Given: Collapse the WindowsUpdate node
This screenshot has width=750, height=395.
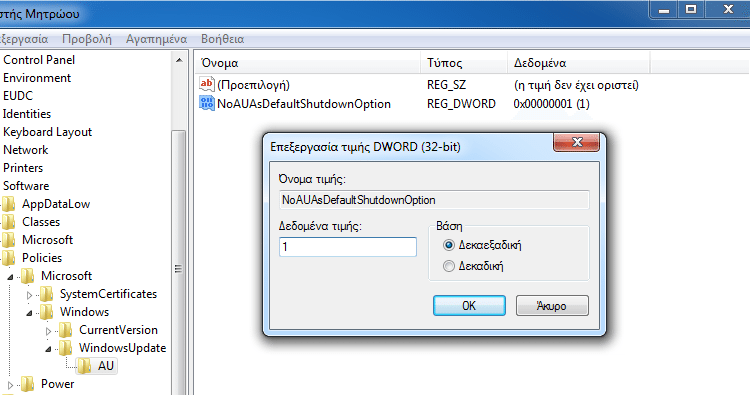Looking at the screenshot, I should pyautogui.click(x=48, y=349).
